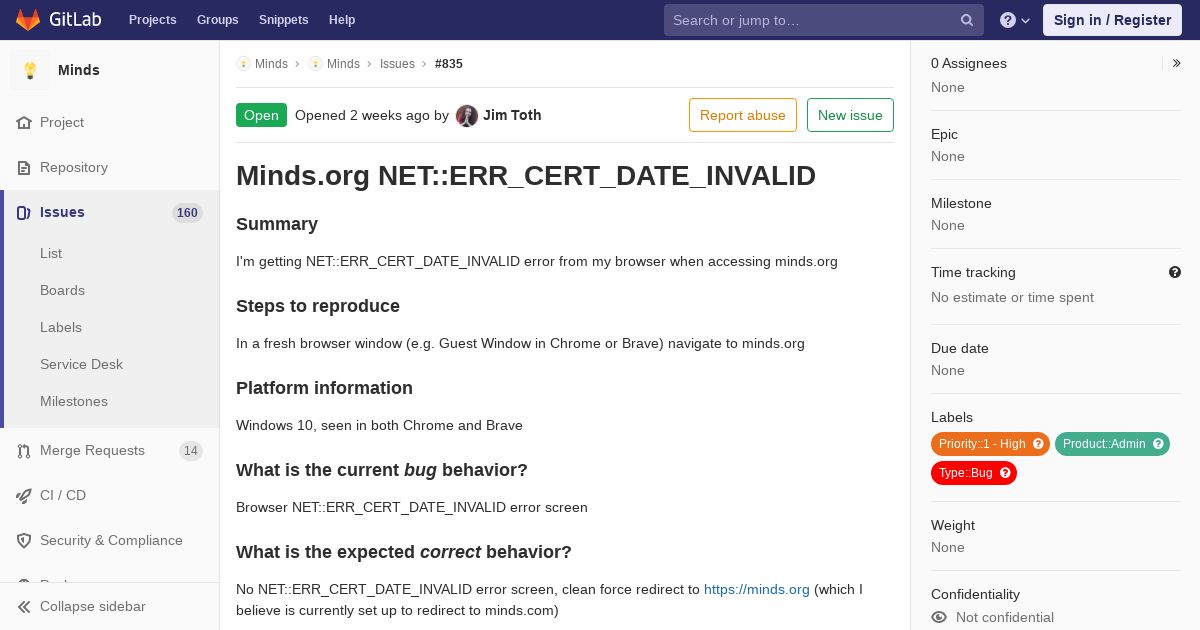The height and width of the screenshot is (630, 1200).
Task: Open Security & Compliance in sidebar
Action: (x=110, y=541)
